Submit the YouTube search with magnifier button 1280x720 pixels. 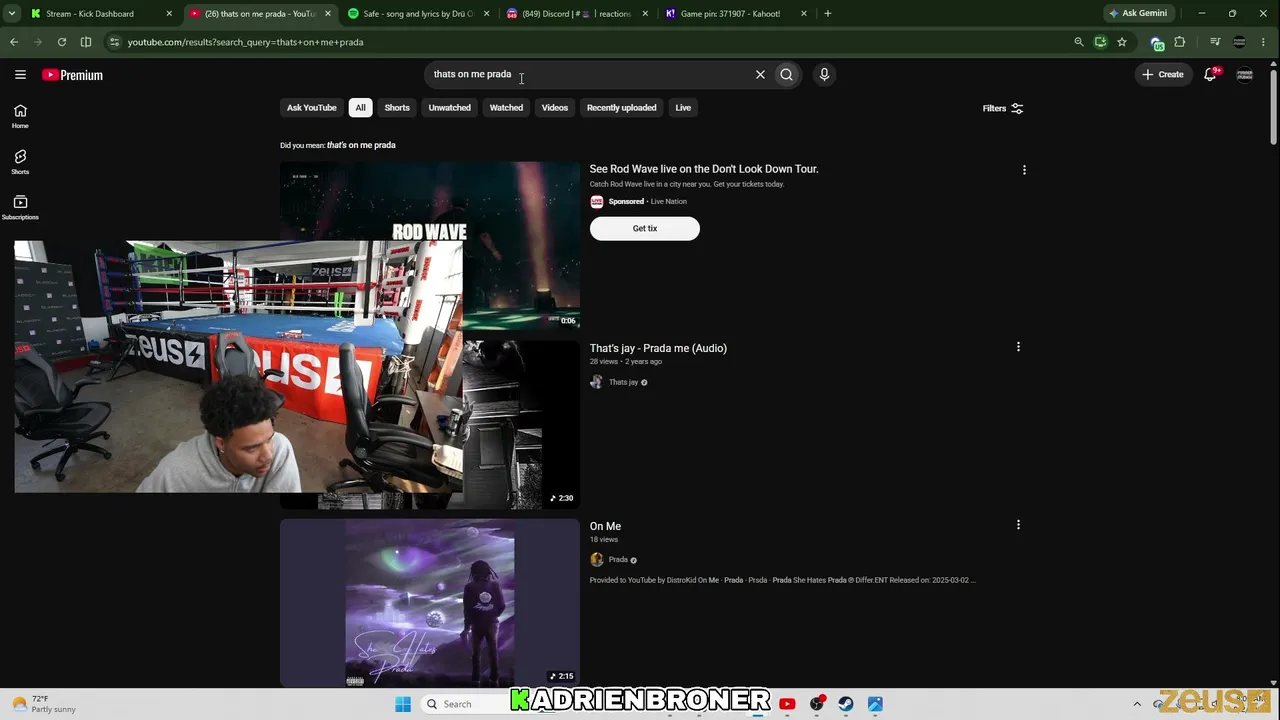787,74
